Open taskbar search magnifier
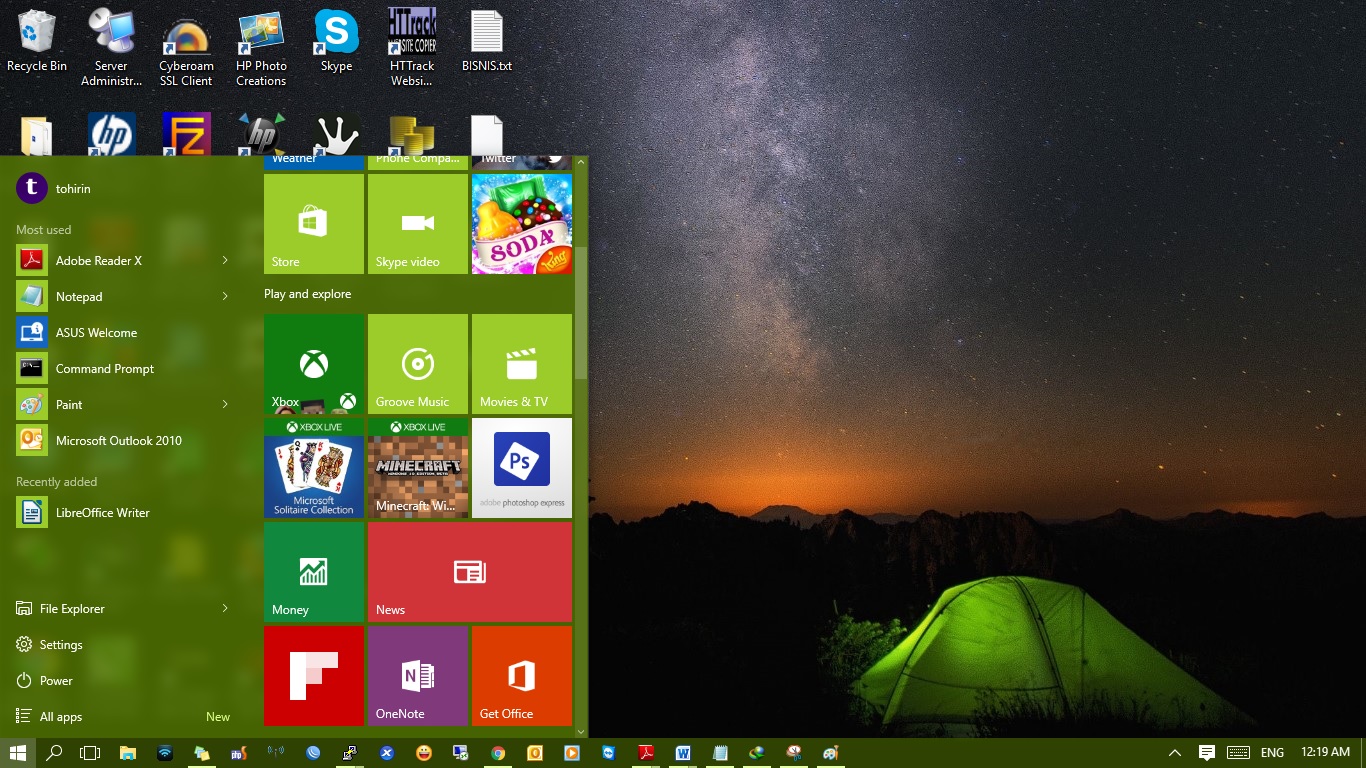Screen dimensions: 1366x768 [54, 753]
